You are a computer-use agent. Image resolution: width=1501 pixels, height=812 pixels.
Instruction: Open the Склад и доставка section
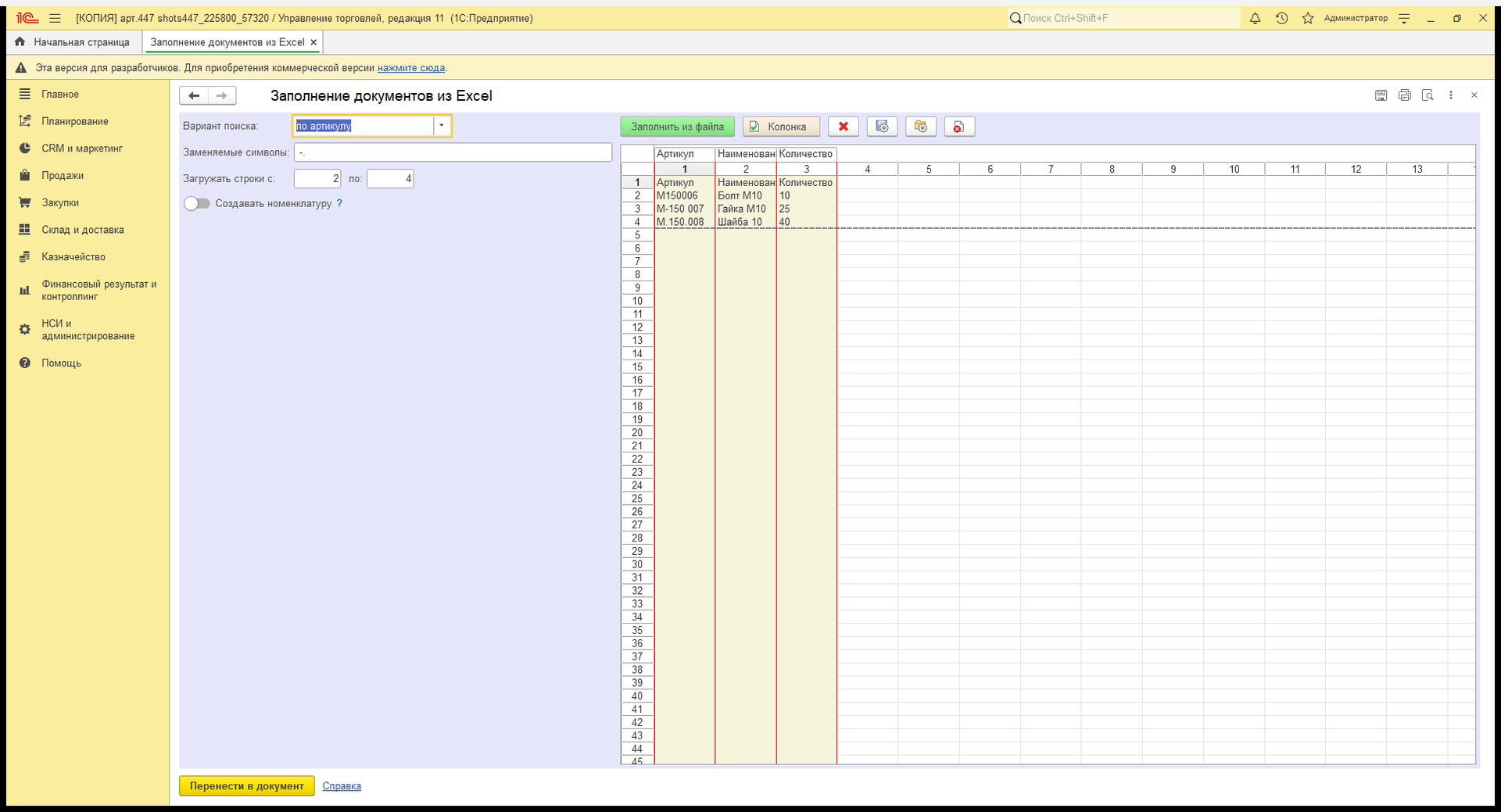coord(83,230)
